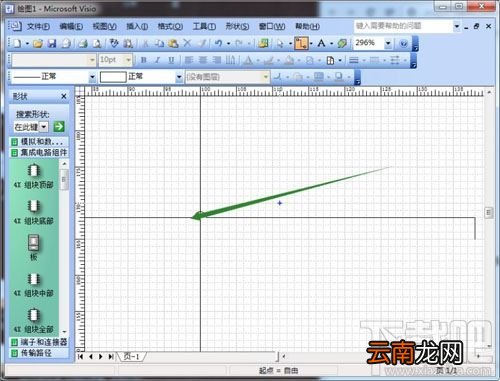This screenshot has width=500, height=381.
Task: Open the 工具 menu
Action: tap(204, 26)
